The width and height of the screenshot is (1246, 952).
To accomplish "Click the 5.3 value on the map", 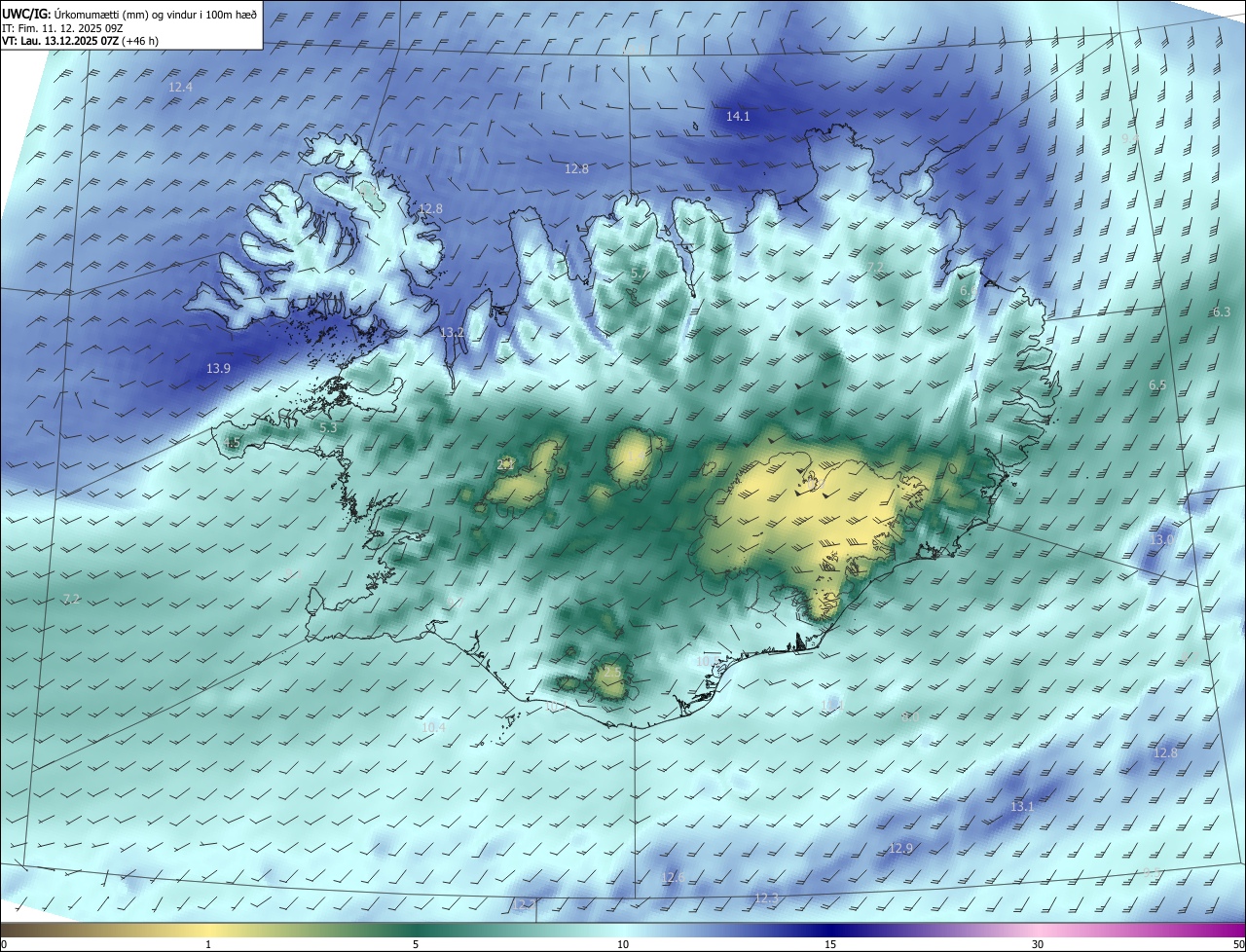I will (328, 427).
